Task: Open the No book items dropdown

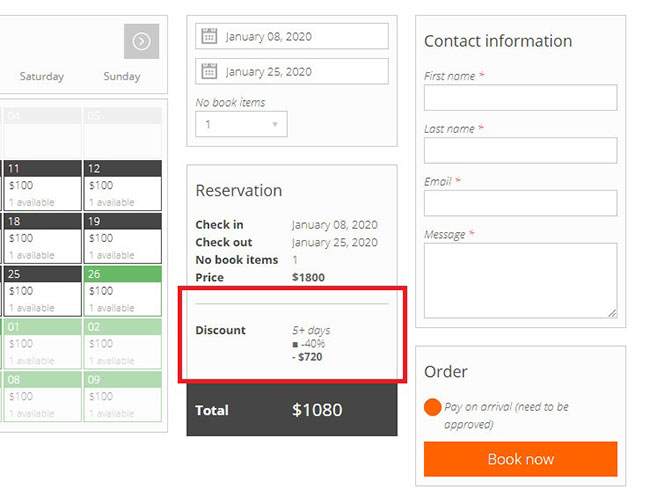Action: [x=241, y=124]
